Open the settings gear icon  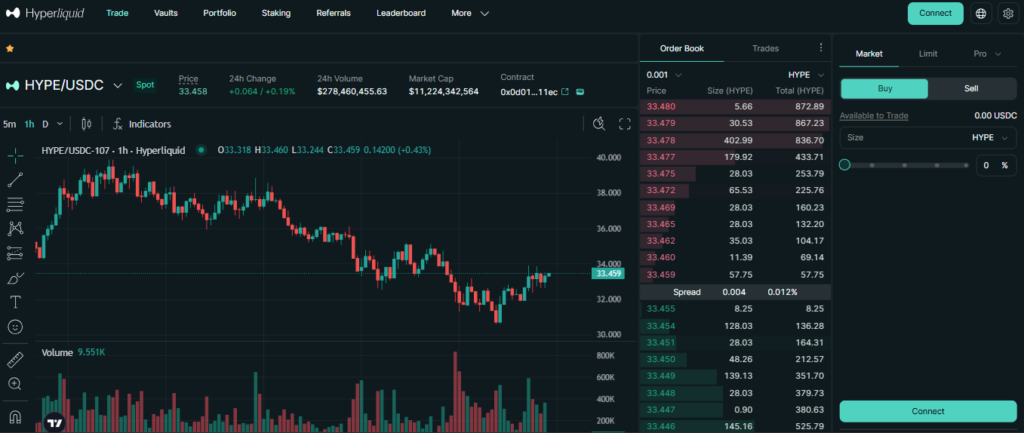[1007, 14]
